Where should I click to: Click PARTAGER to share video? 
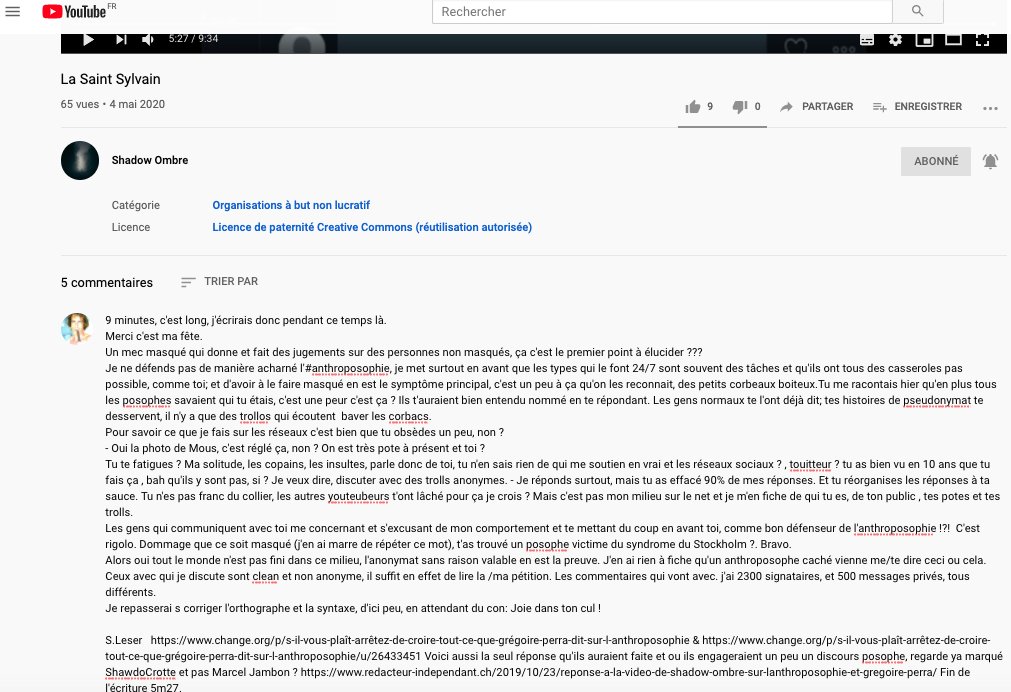click(816, 106)
